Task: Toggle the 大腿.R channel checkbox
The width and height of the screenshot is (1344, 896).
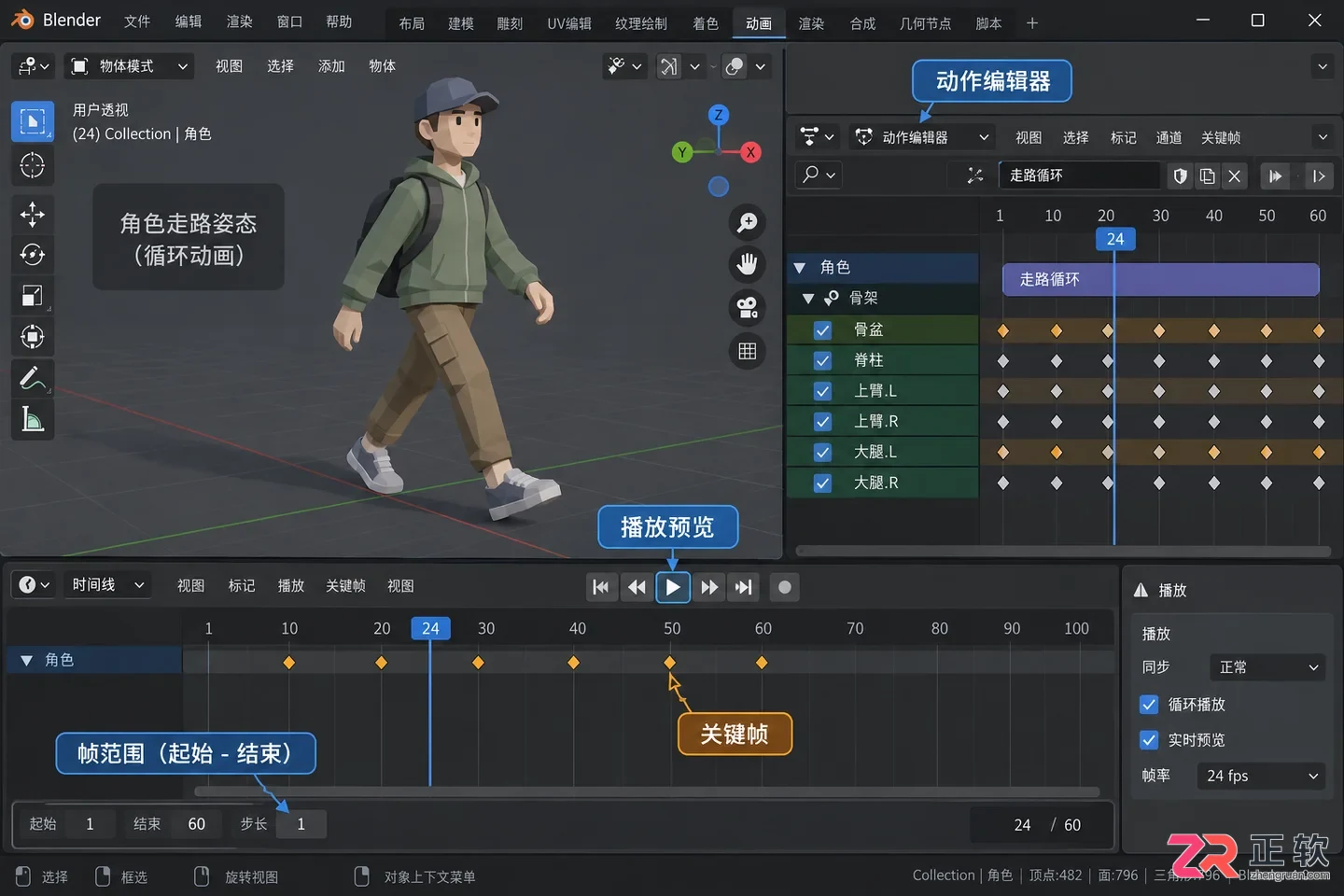Action: click(822, 483)
